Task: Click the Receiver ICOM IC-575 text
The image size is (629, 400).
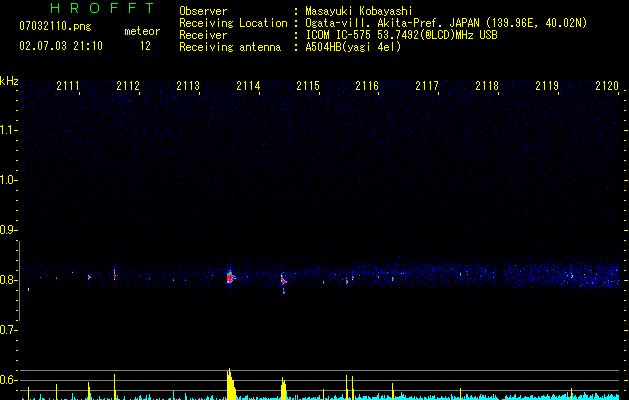Action: 401,35
